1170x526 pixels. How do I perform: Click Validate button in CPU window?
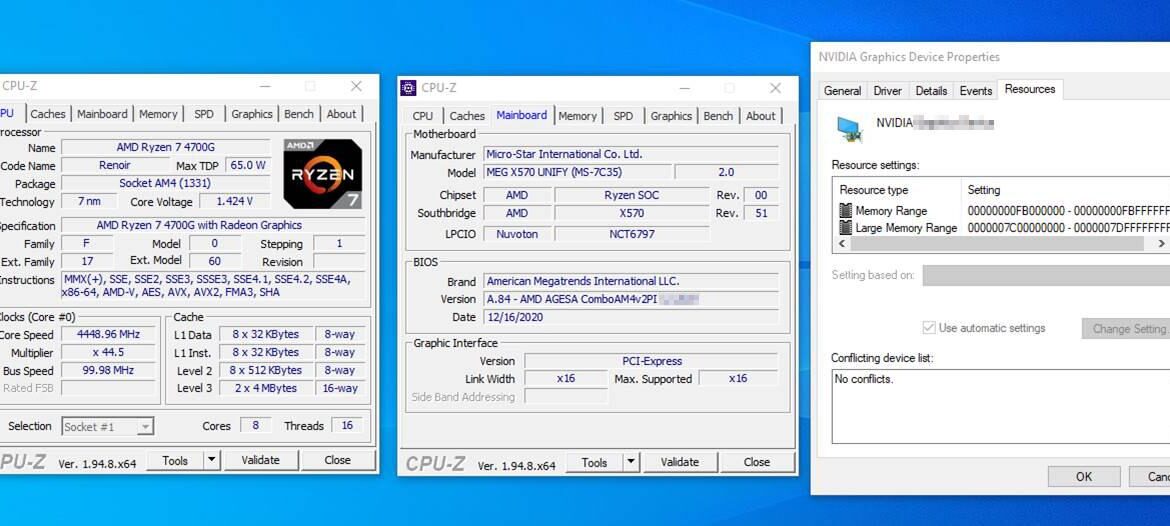(x=260, y=460)
